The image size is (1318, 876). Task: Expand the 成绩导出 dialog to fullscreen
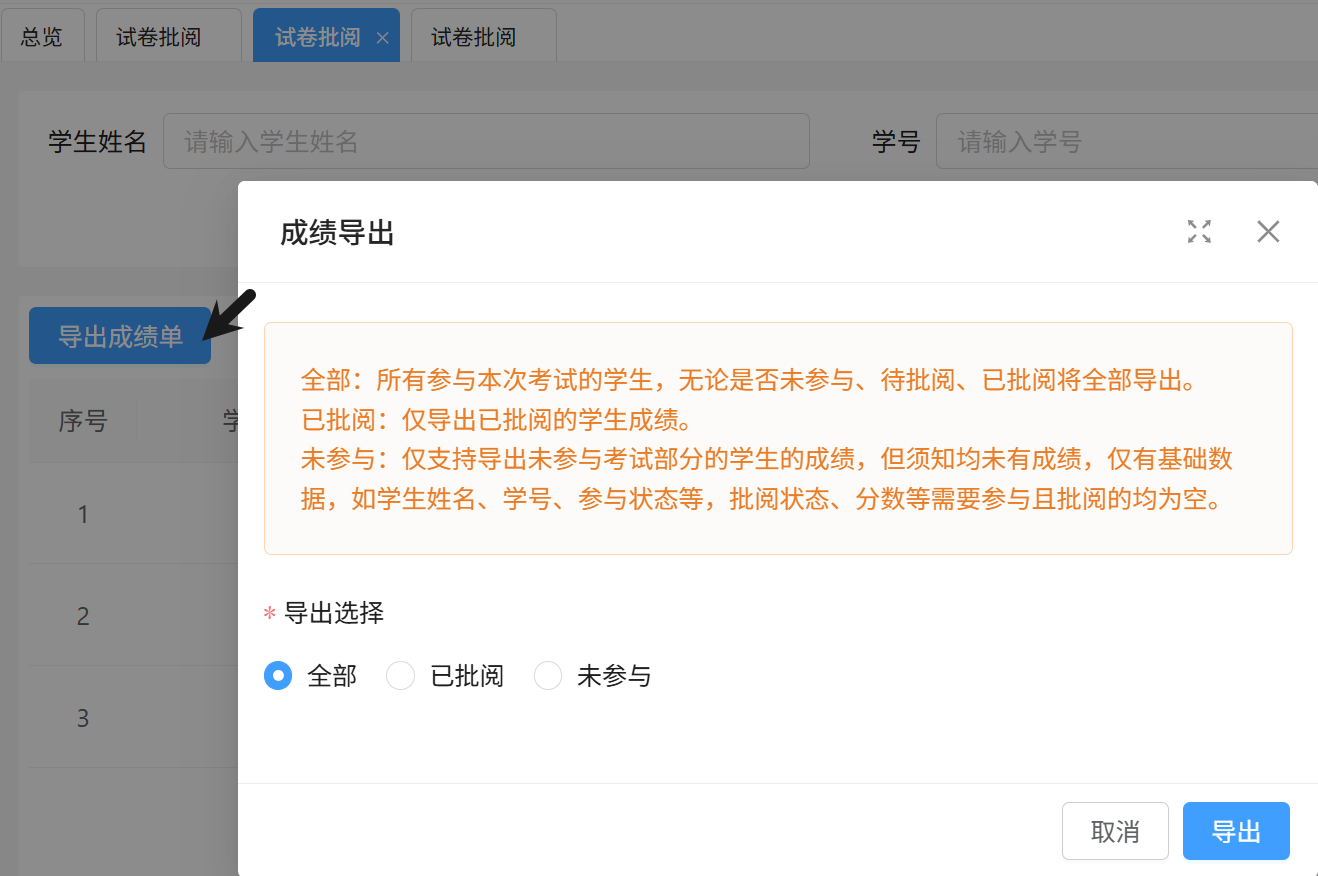coord(1199,232)
